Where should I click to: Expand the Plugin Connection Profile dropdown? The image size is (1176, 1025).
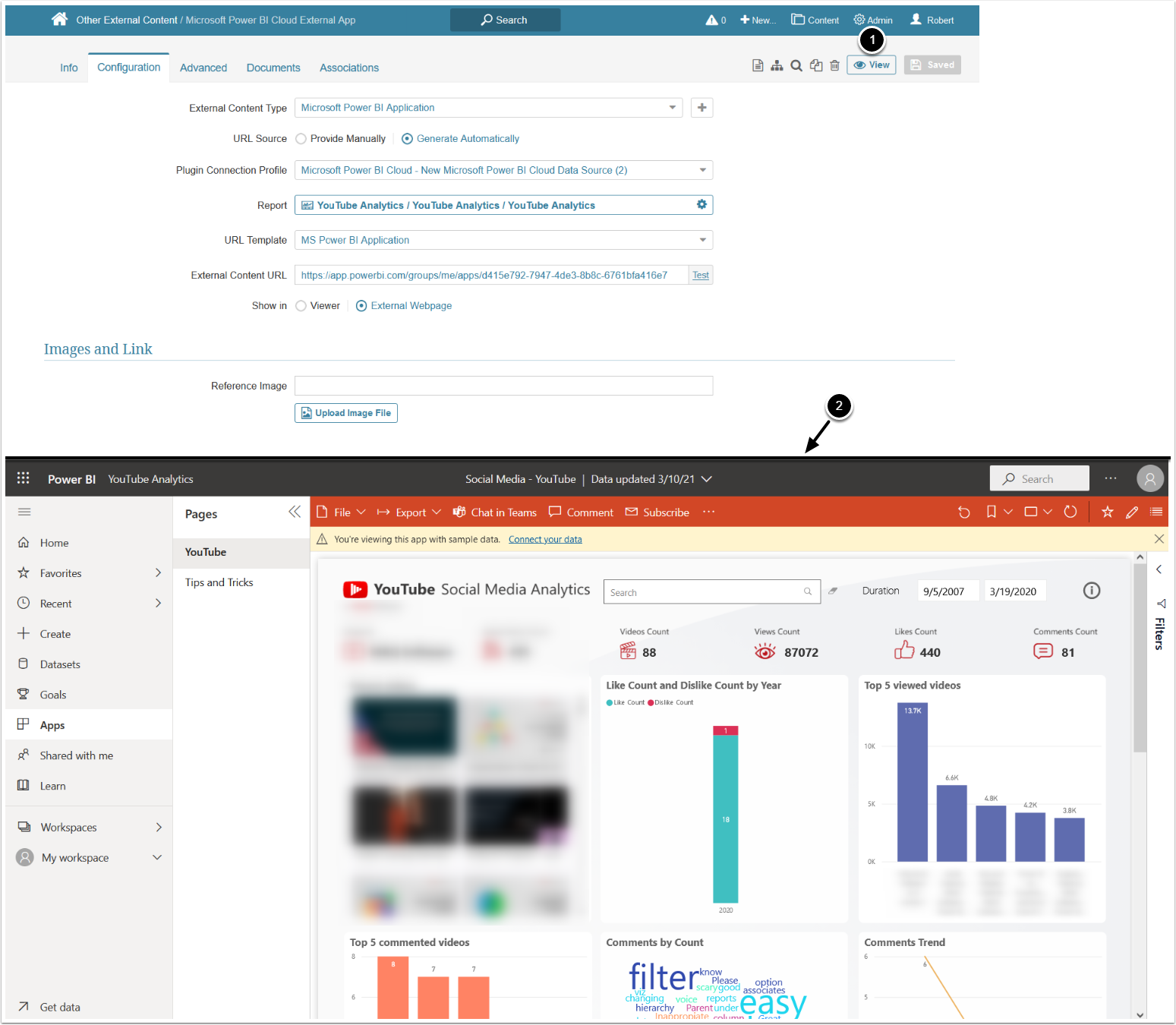(x=503, y=170)
